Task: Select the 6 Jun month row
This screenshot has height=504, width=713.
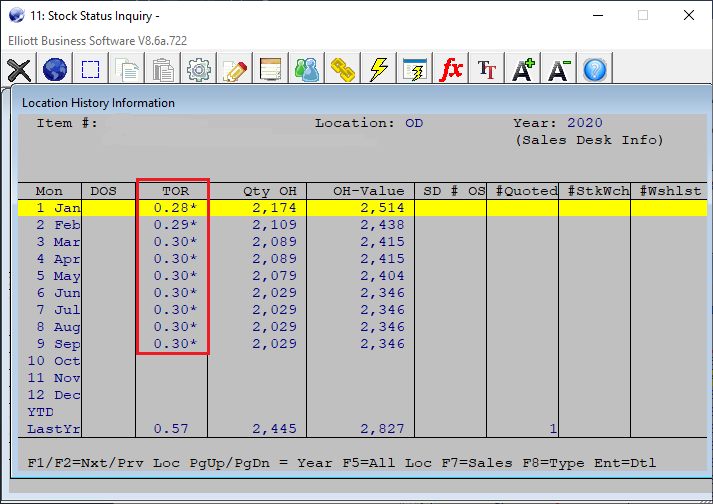Action: coord(362,292)
